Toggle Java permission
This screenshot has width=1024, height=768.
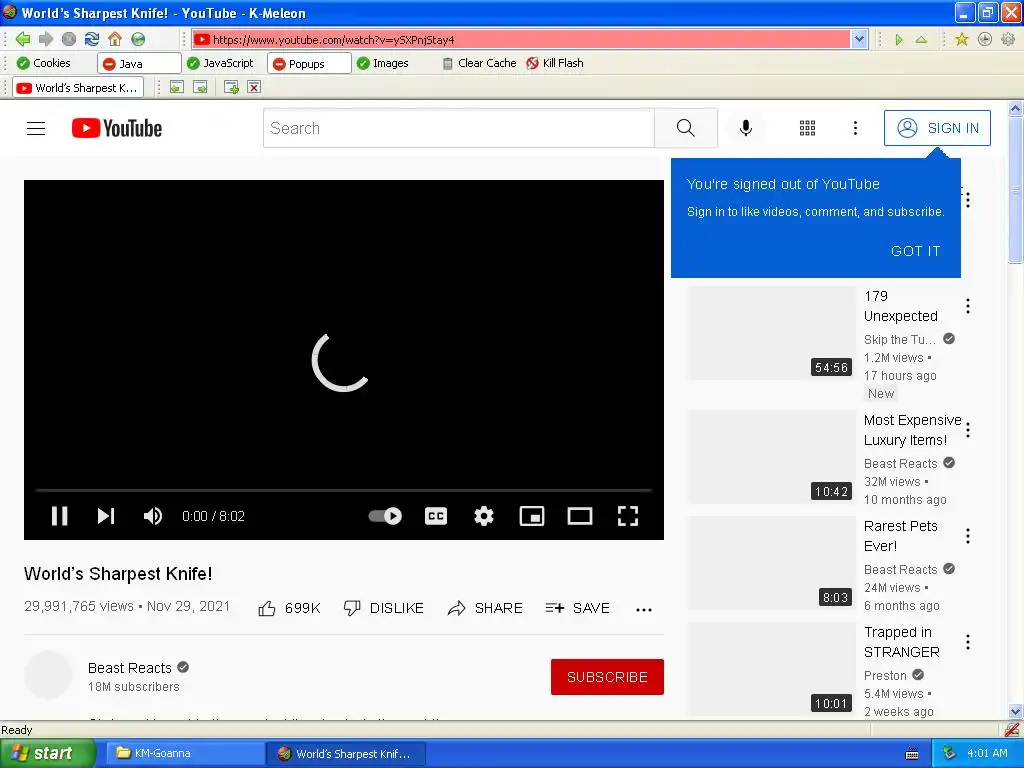pyautogui.click(x=138, y=63)
